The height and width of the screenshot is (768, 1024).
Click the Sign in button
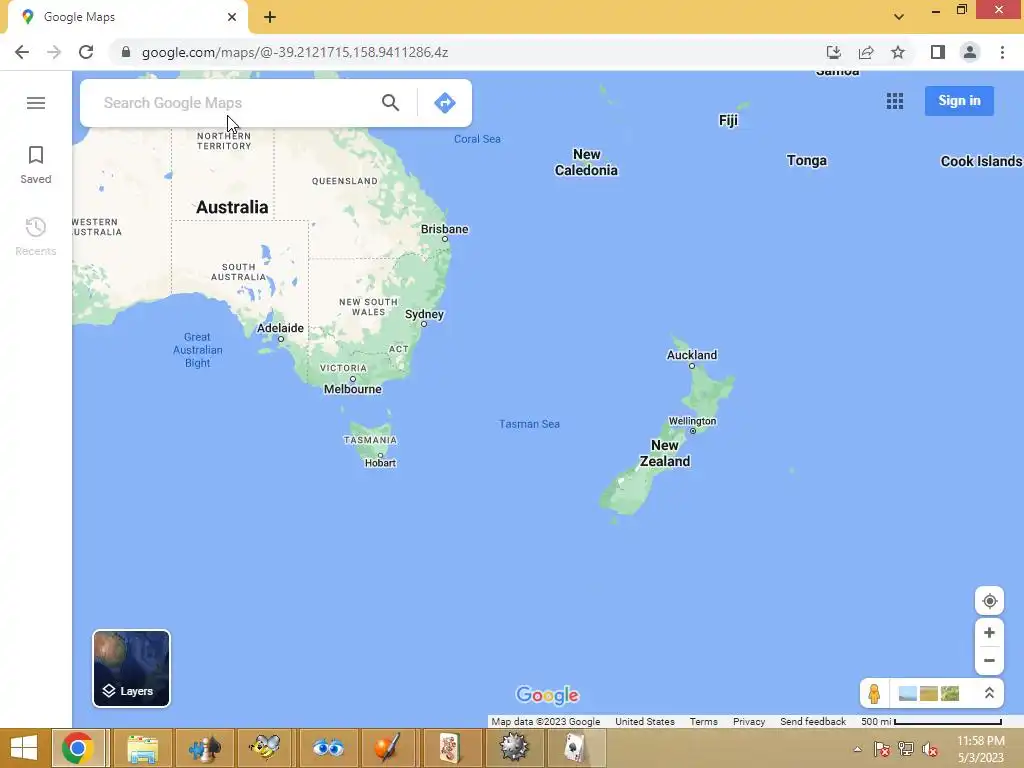959,101
